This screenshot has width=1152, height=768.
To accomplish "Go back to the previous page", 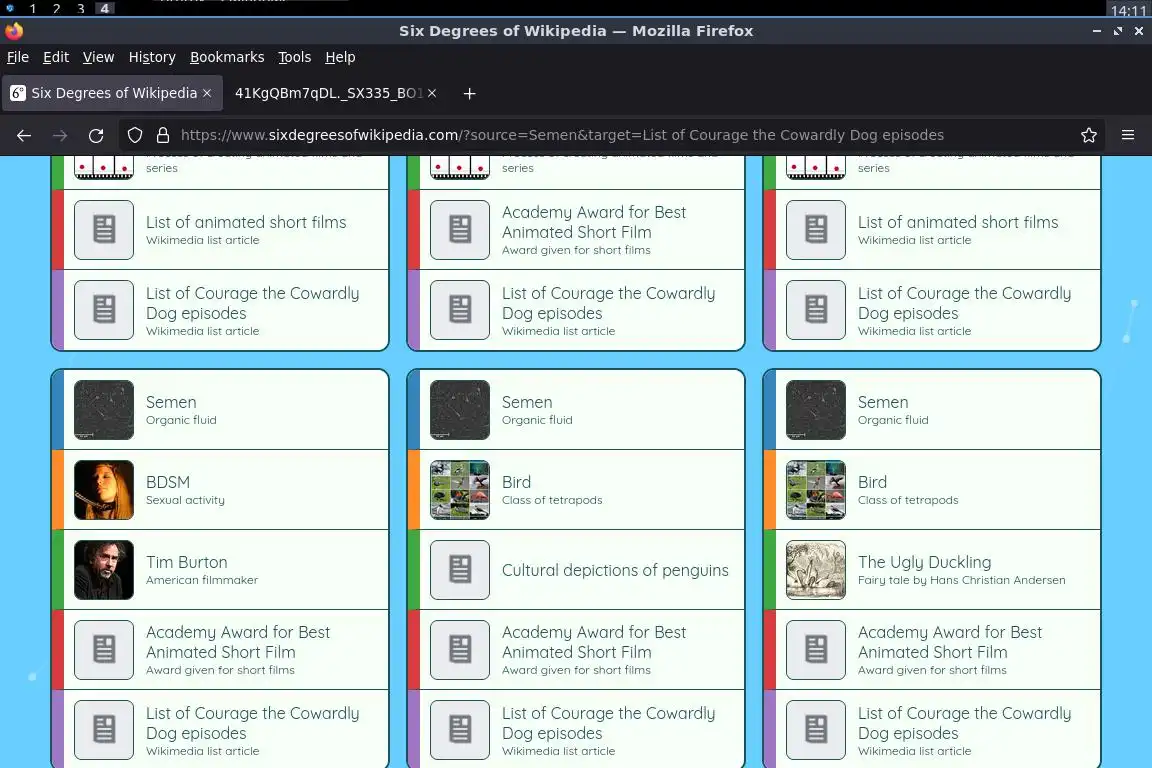I will (24, 135).
